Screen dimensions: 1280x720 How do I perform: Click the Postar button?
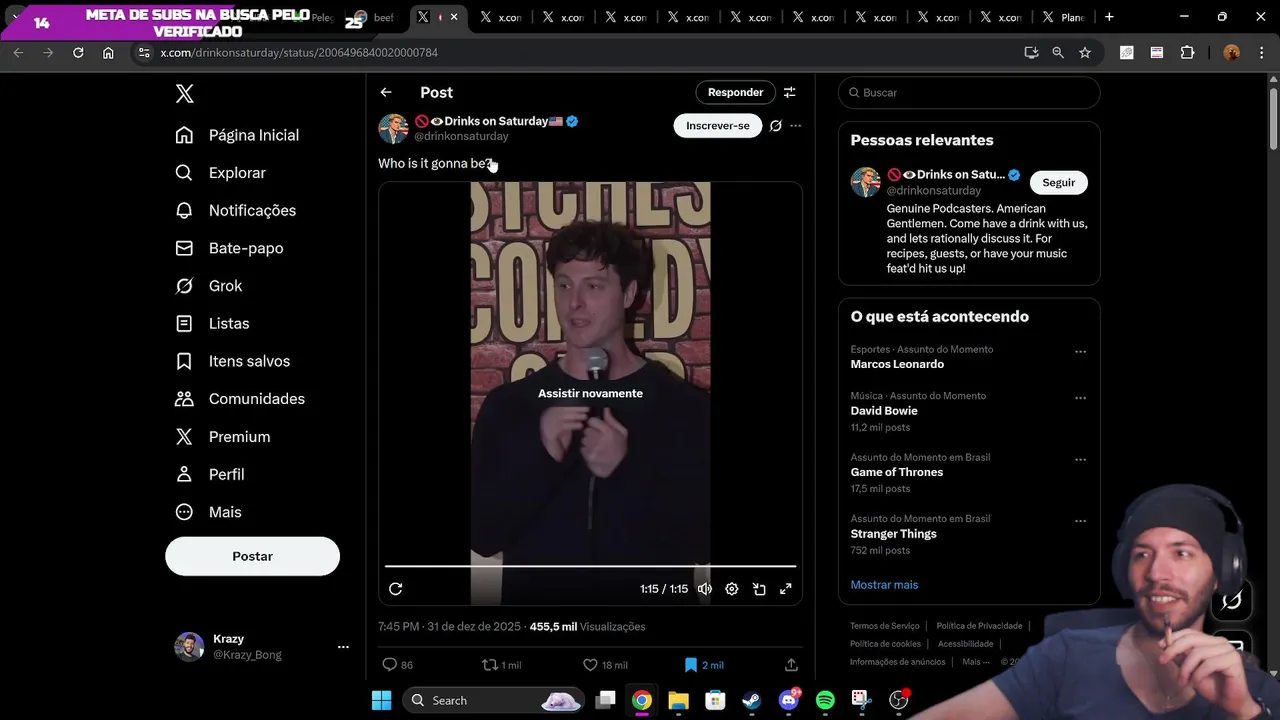[x=252, y=556]
